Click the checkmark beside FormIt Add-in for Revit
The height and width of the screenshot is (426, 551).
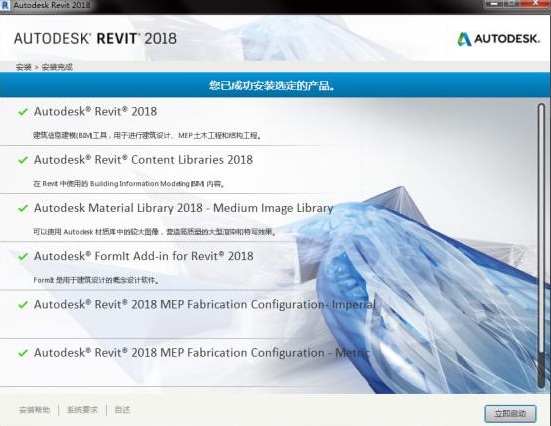(x=23, y=257)
